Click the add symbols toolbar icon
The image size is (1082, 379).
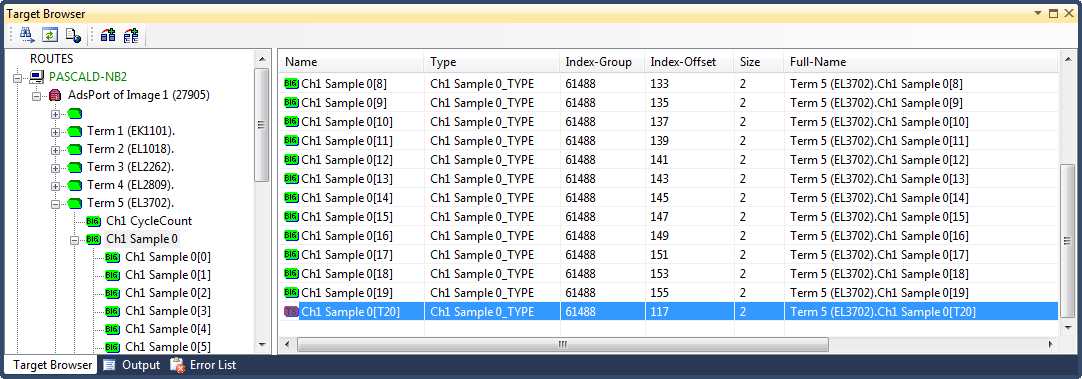(x=108, y=35)
